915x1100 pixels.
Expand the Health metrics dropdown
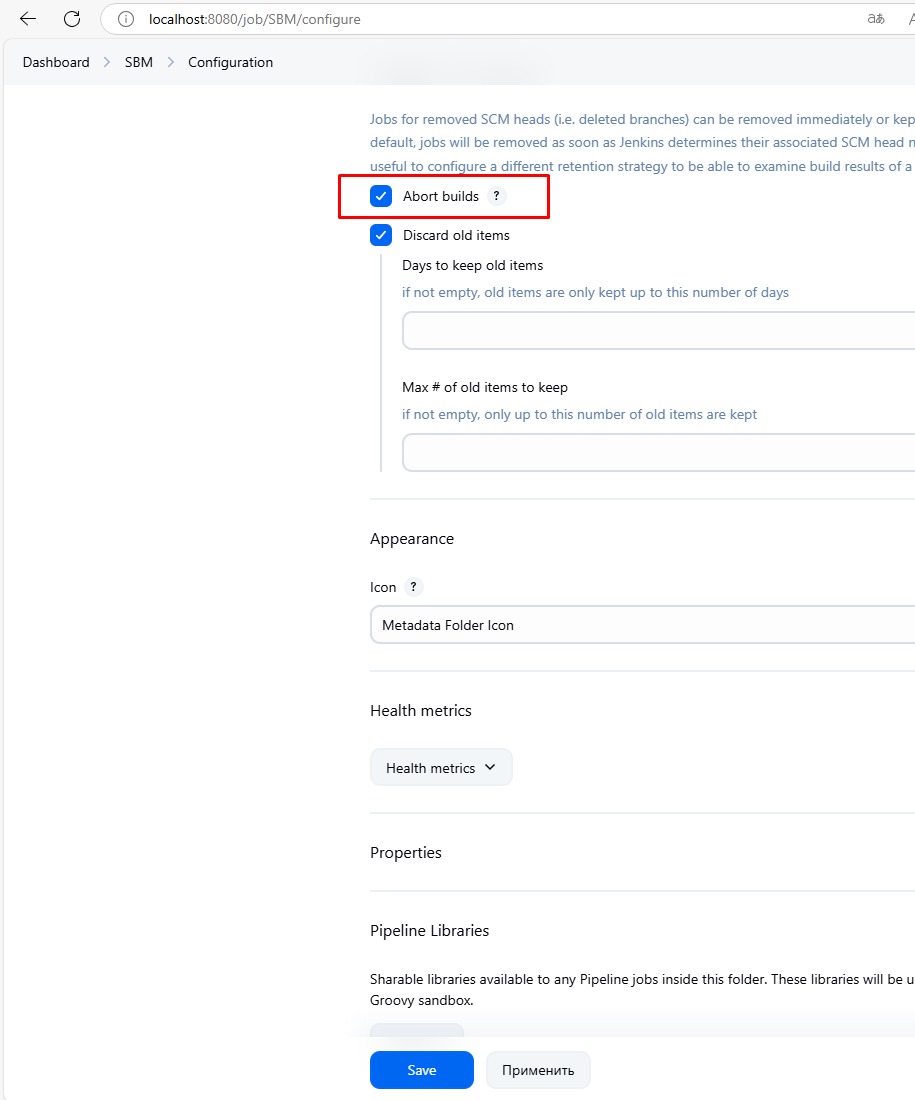point(441,768)
